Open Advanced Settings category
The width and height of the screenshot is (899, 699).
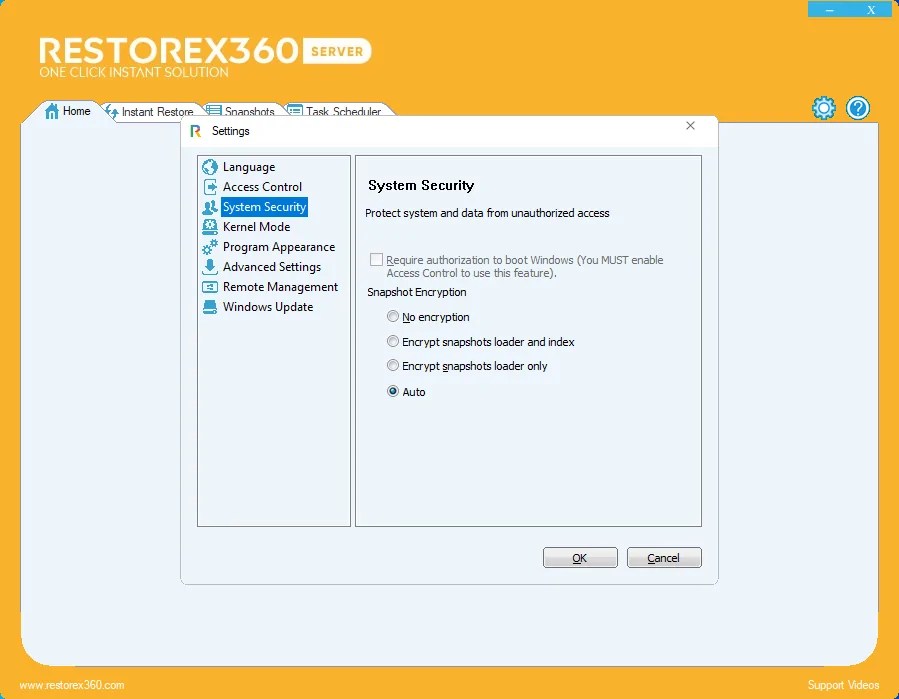pos(272,267)
